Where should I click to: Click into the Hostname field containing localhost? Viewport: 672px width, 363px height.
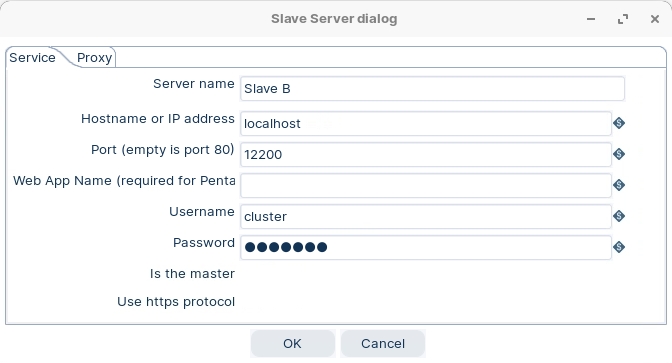coord(426,123)
